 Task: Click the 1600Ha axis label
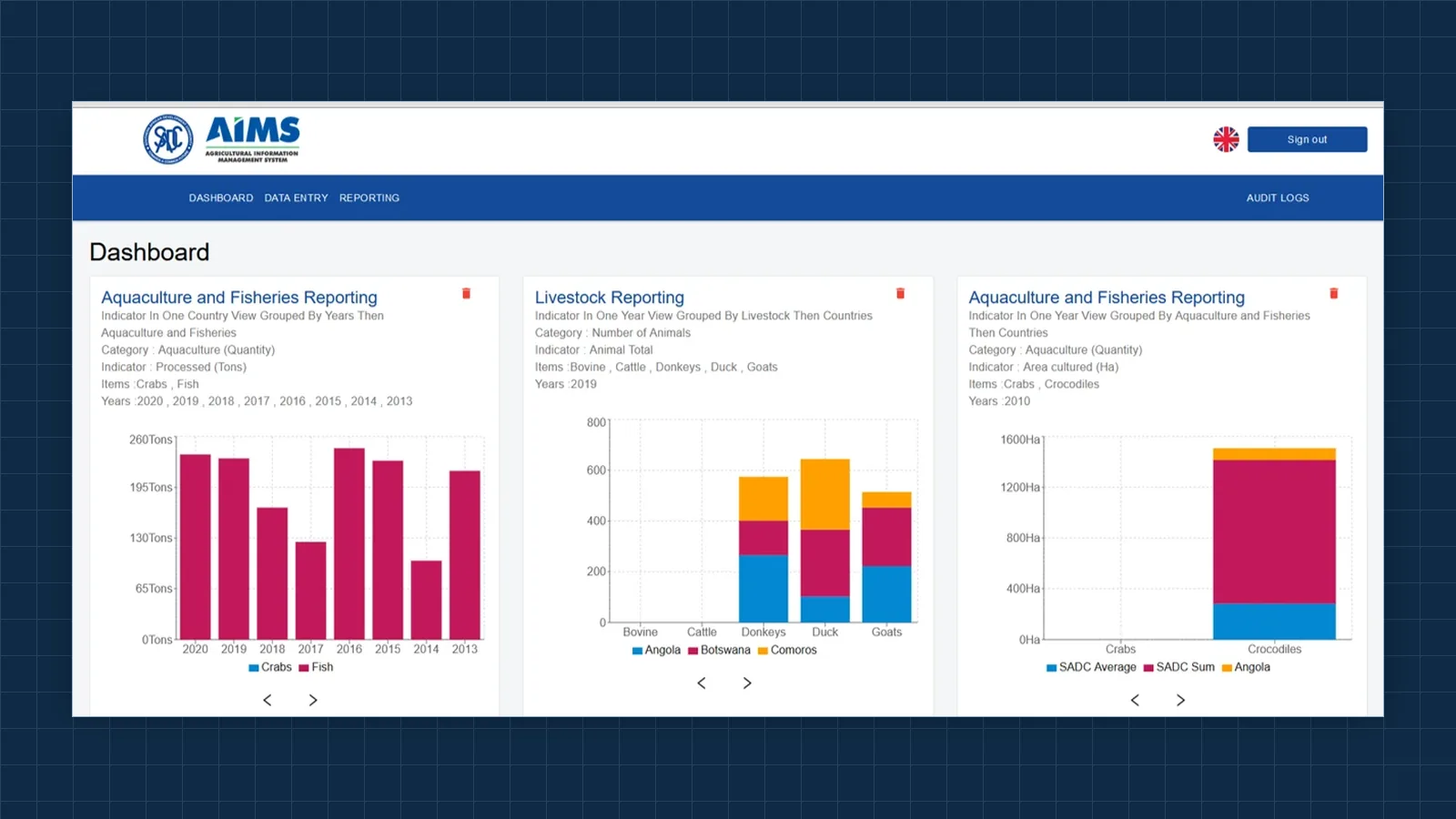1020,440
